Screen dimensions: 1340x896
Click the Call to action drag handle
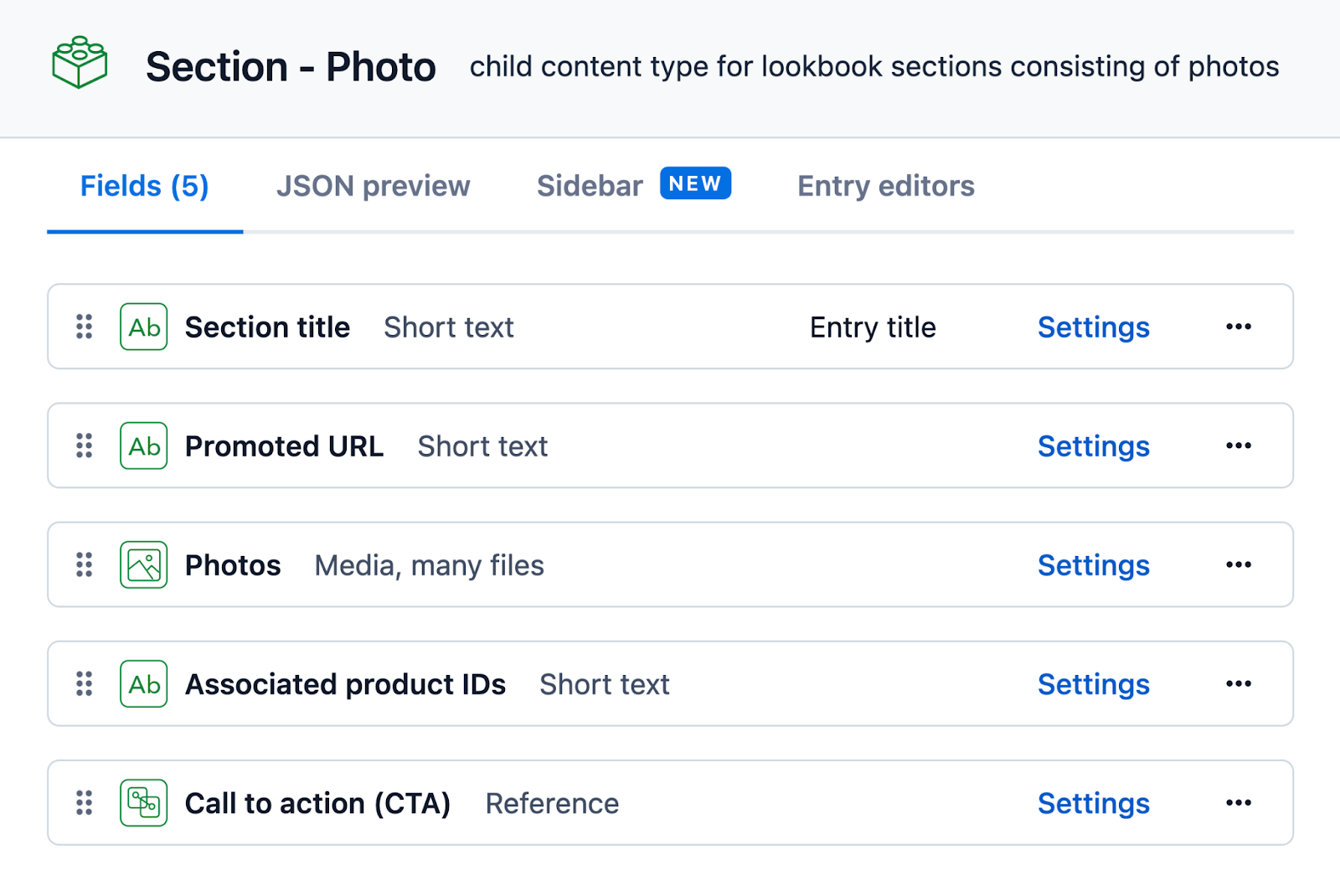85,803
